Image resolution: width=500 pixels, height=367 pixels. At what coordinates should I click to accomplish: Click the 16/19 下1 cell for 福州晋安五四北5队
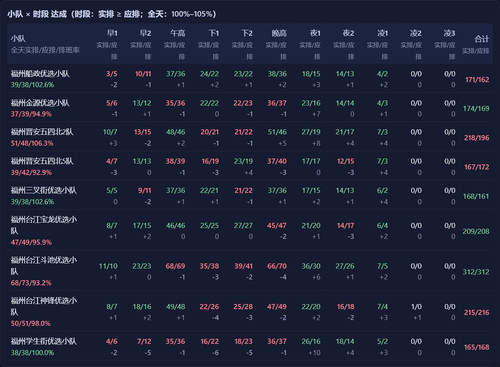[x=210, y=161]
